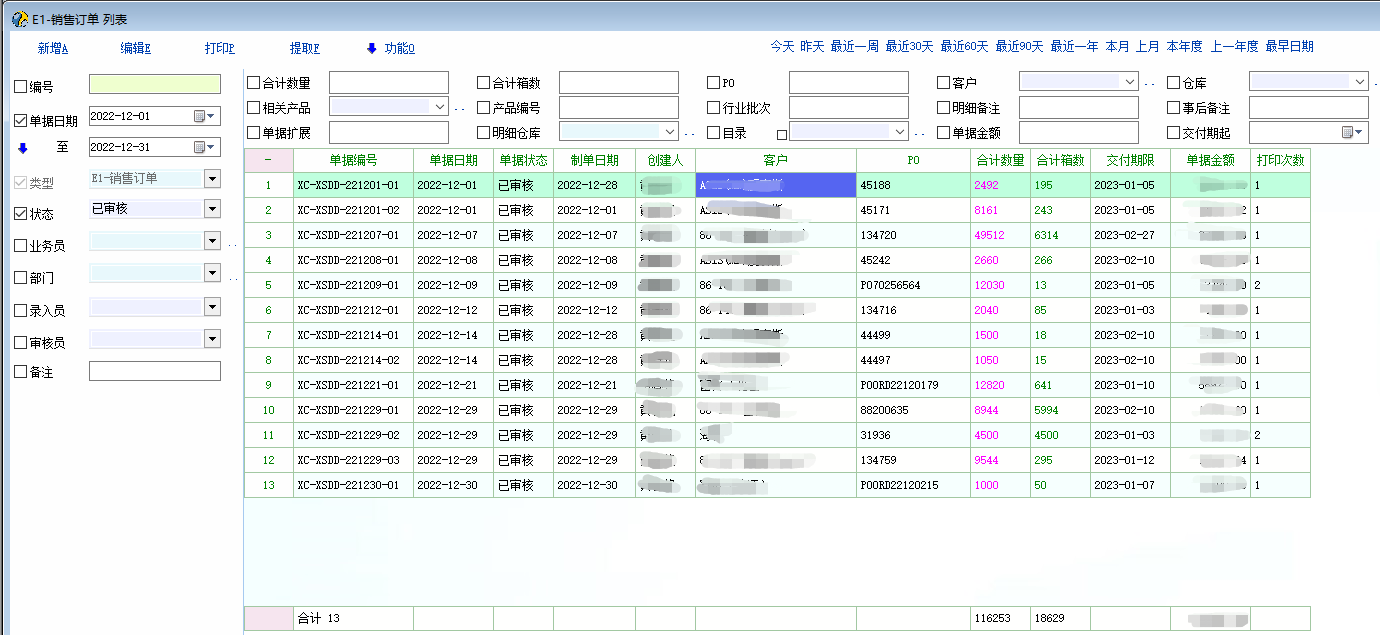Viewport: 1380px width, 635px height.
Task: Open the 部门 dropdown list
Action: (x=211, y=273)
